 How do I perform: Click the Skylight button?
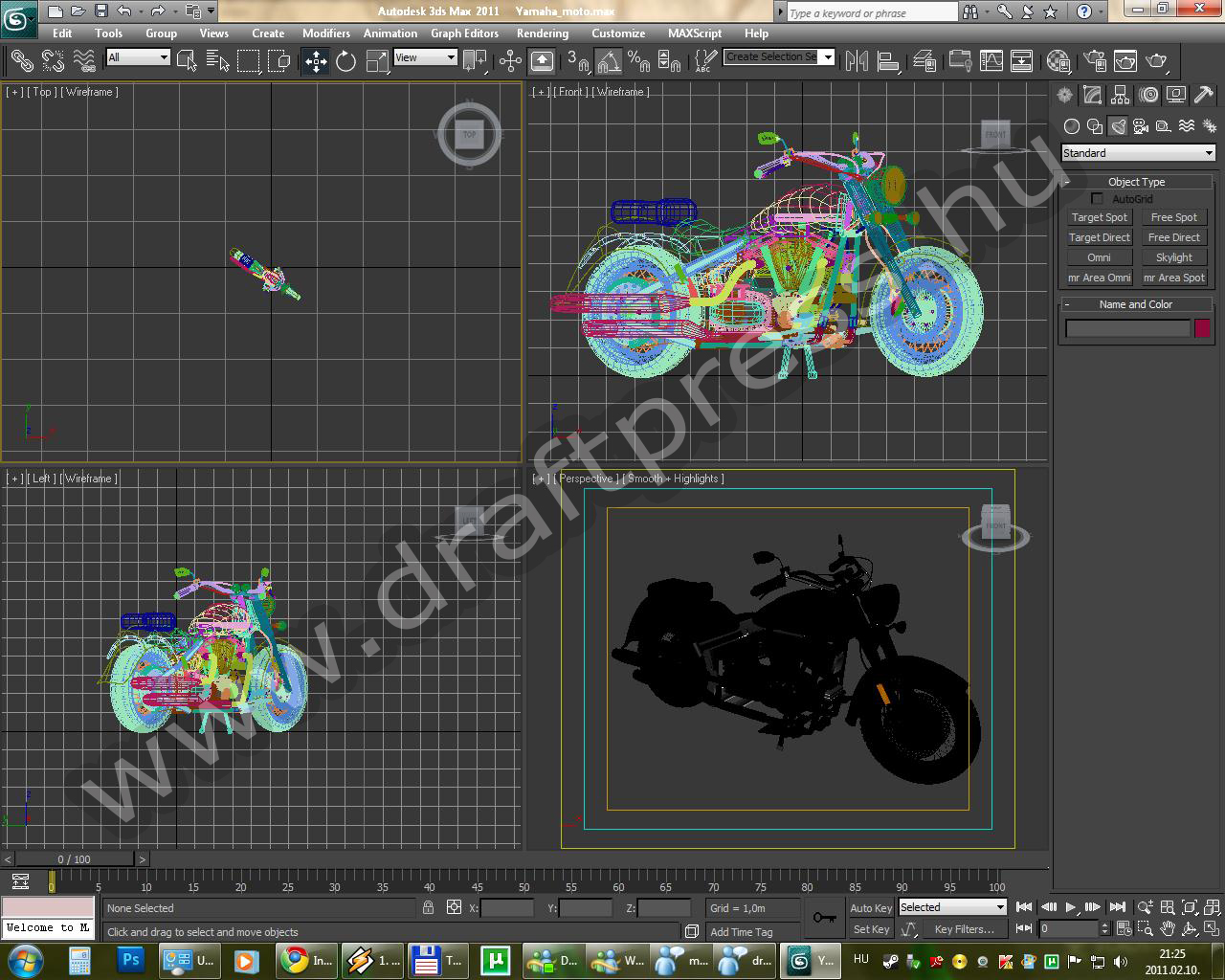coord(1173,257)
